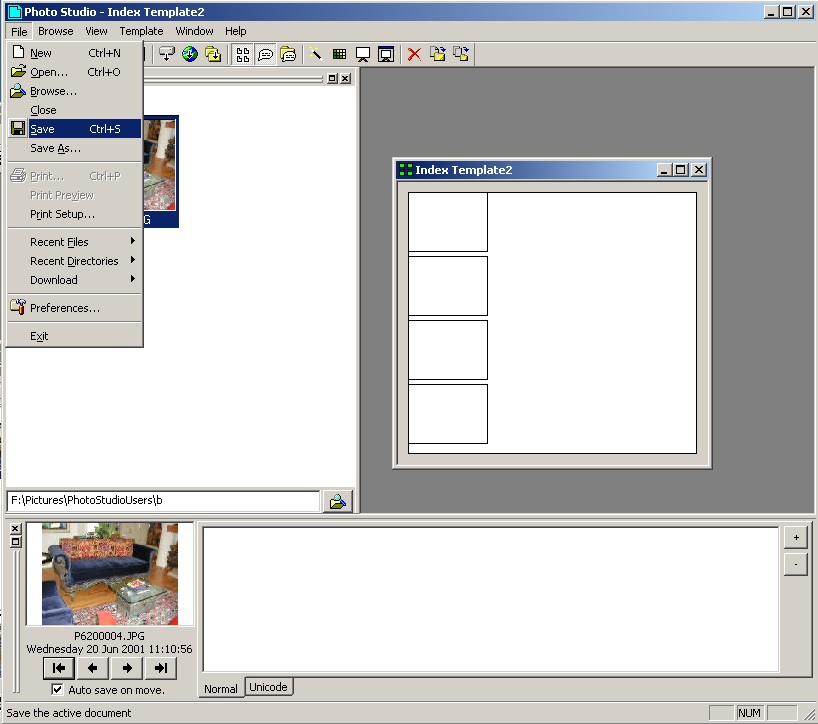Switch to the Unicode tab
Screen dimensions: 818x724
click(x=268, y=687)
